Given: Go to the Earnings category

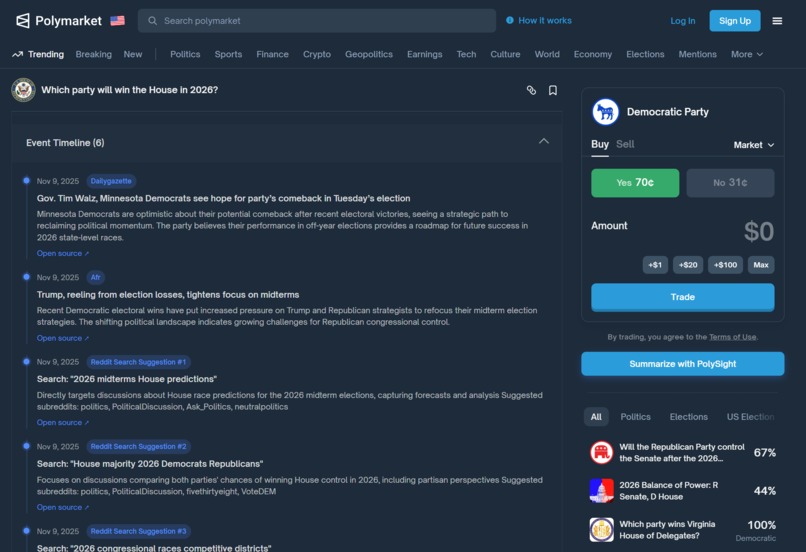Looking at the screenshot, I should click(425, 54).
